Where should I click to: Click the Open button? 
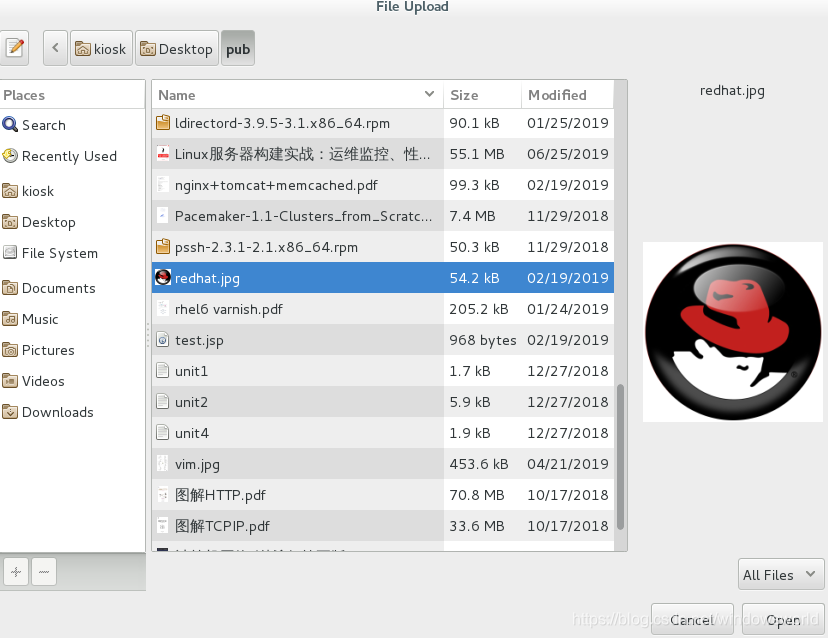783,620
